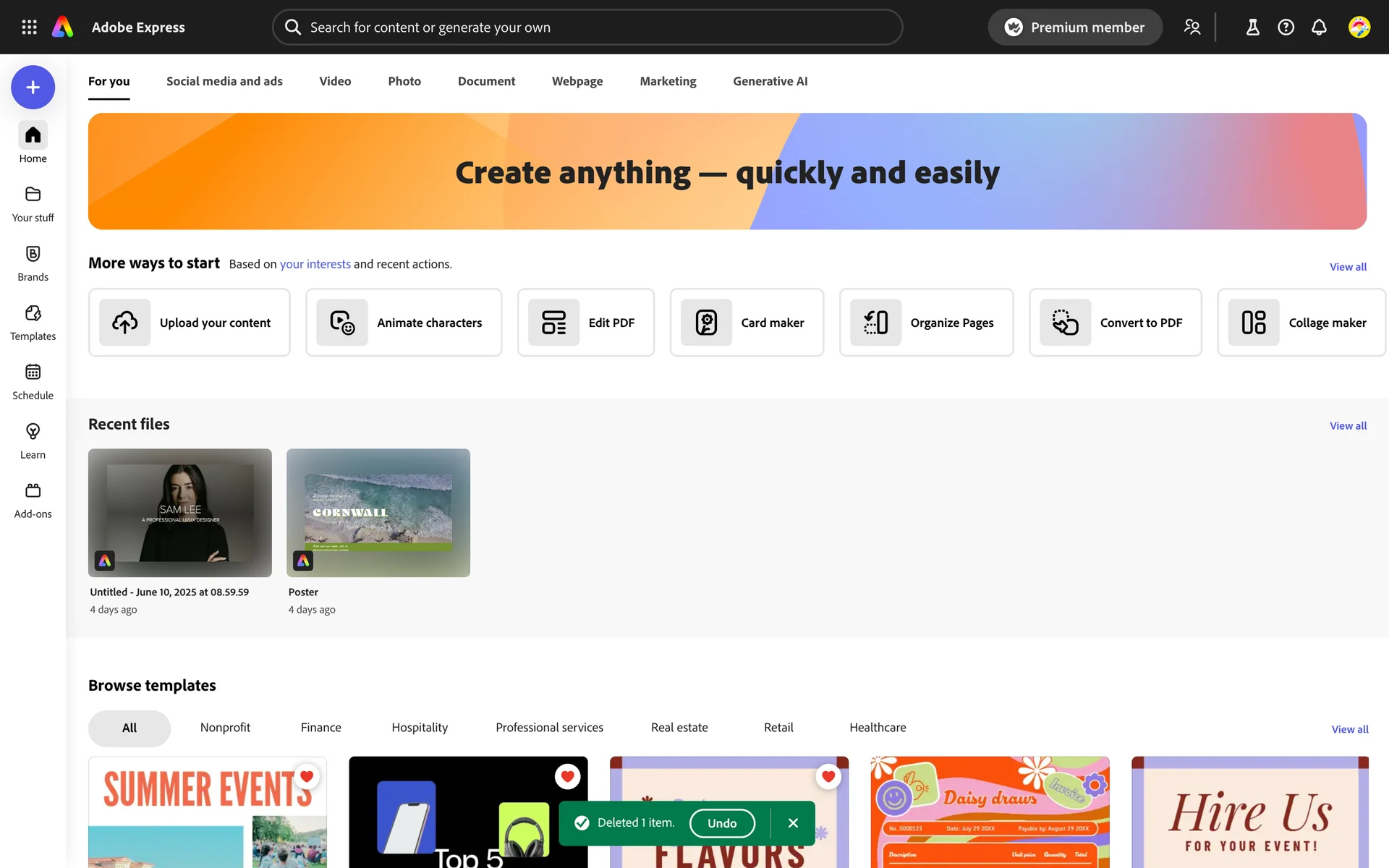The image size is (1389, 868).
Task: Open the Your stuff folder icon
Action: (33, 195)
